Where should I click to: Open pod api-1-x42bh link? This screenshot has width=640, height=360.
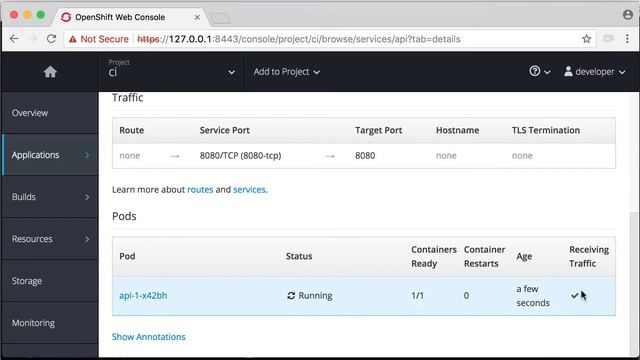143,296
